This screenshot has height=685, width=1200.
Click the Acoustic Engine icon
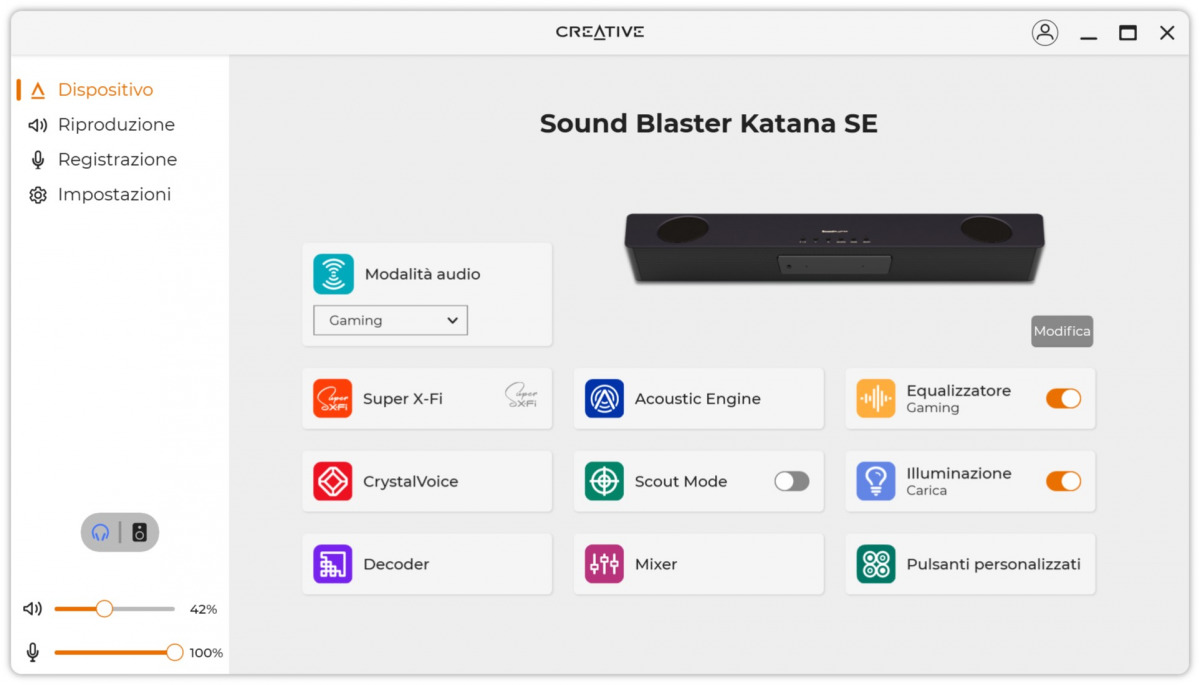tap(604, 398)
